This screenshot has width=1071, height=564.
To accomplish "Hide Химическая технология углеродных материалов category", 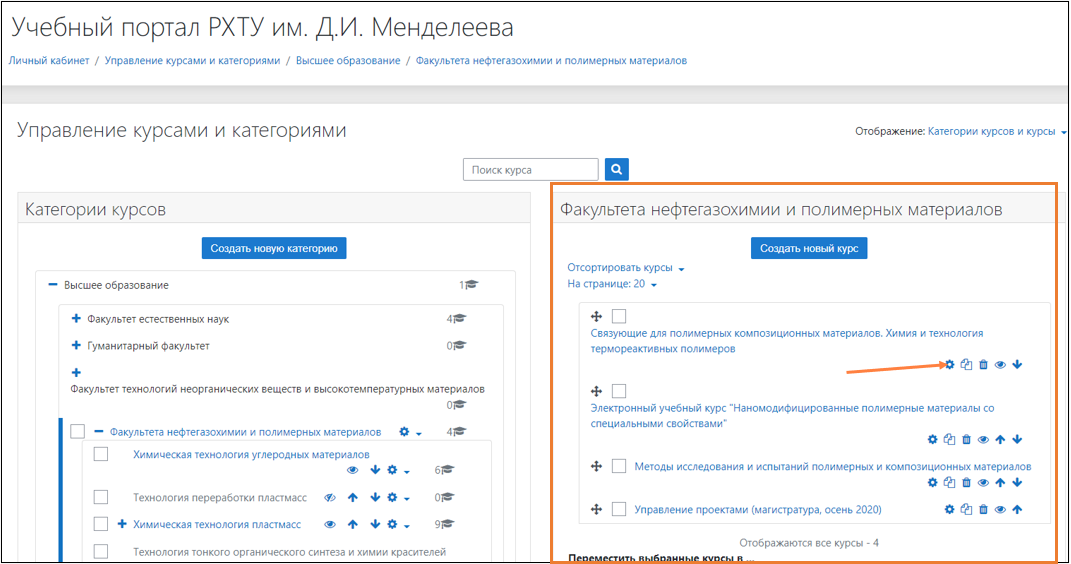I will pyautogui.click(x=352, y=470).
